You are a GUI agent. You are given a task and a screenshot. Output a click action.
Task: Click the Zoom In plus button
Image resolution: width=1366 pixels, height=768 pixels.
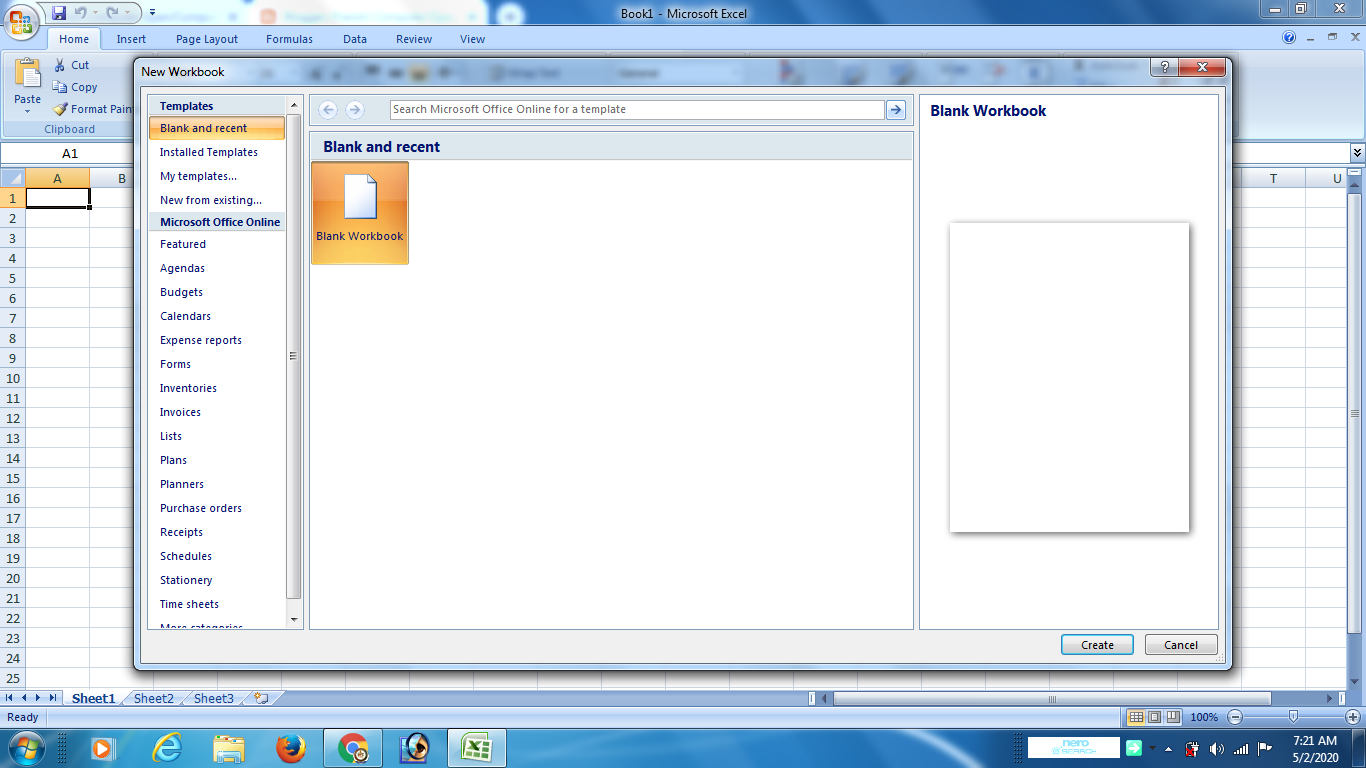click(x=1353, y=717)
